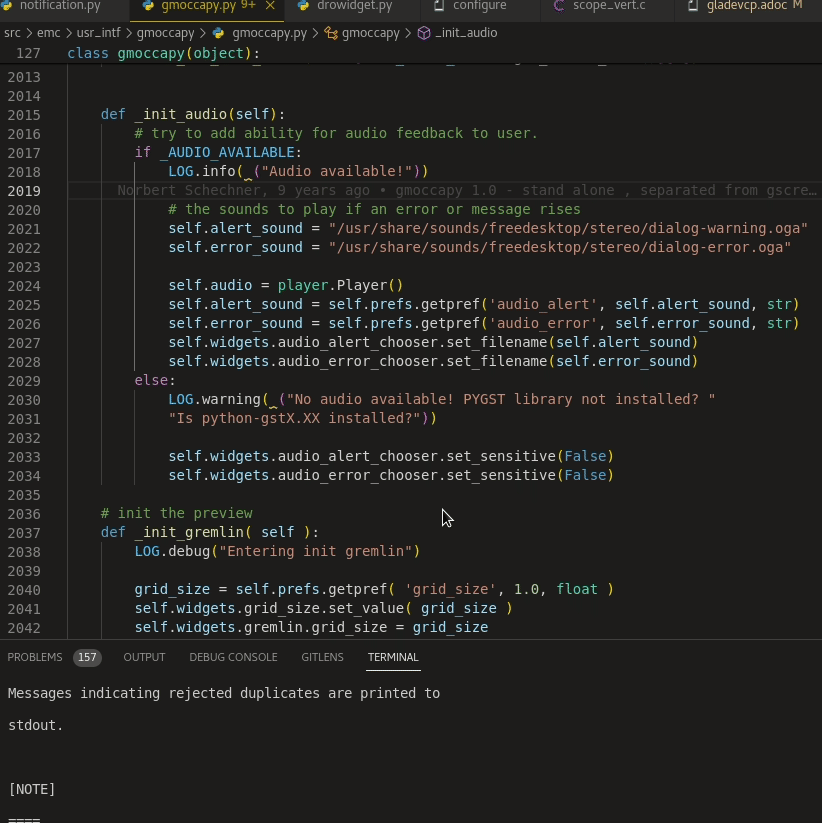Switch to the PROBLEMS panel tab
The height and width of the screenshot is (823, 822).
point(35,657)
